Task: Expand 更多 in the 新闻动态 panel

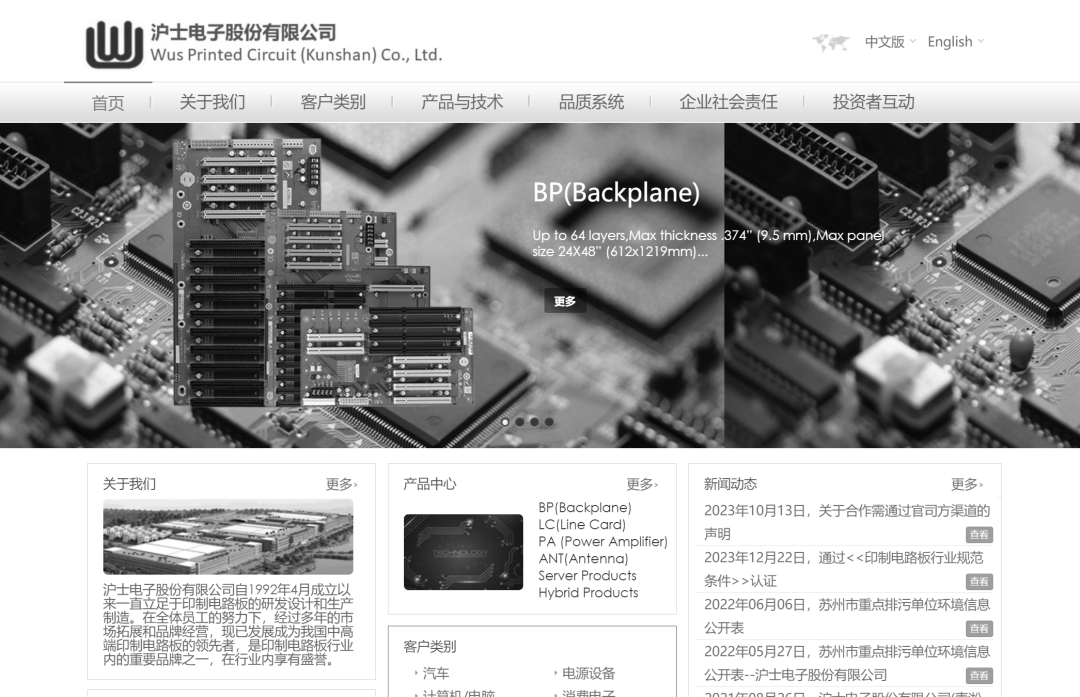Action: pos(967,484)
